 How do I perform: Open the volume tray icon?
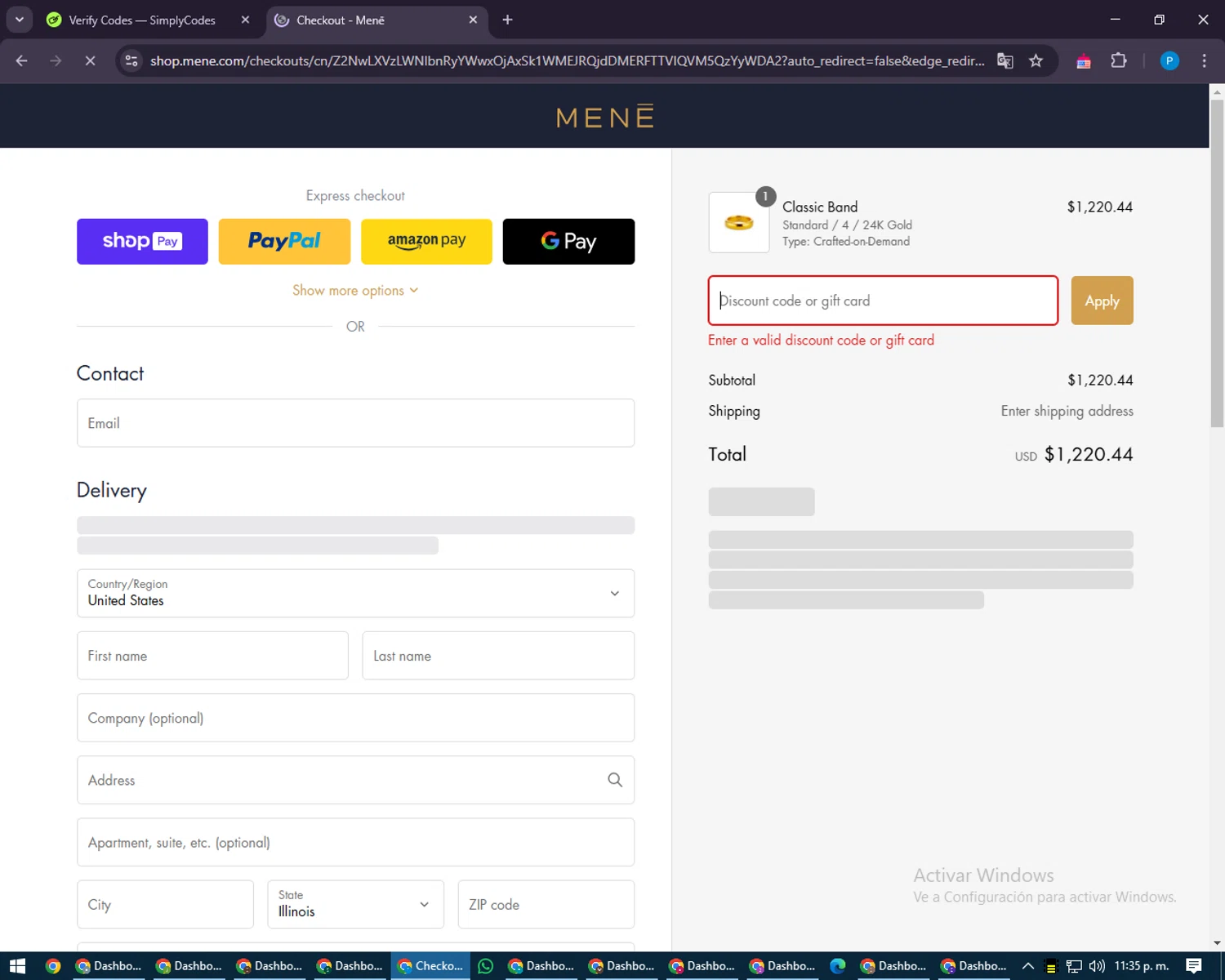(1097, 966)
